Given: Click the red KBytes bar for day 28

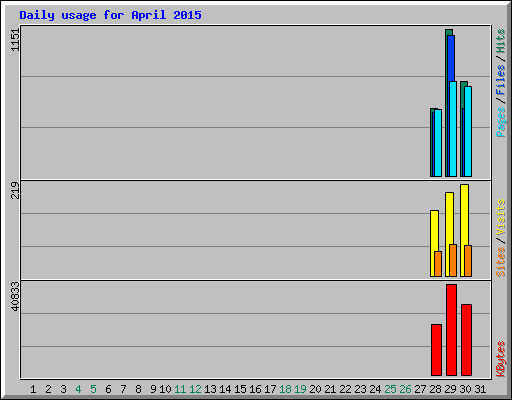Looking at the screenshot, I should pyautogui.click(x=436, y=350).
